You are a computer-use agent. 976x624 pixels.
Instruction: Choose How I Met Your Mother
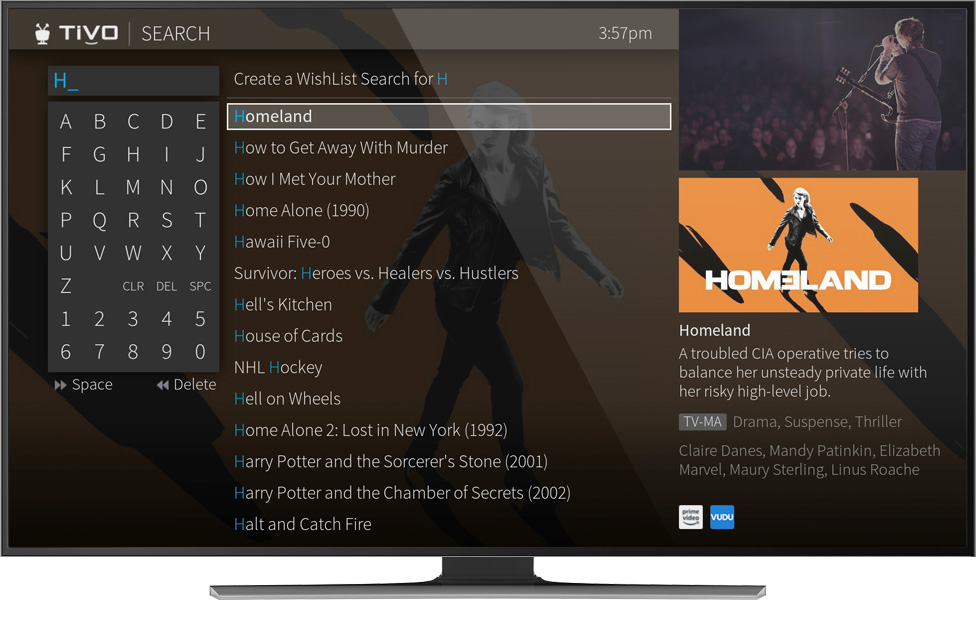[314, 179]
